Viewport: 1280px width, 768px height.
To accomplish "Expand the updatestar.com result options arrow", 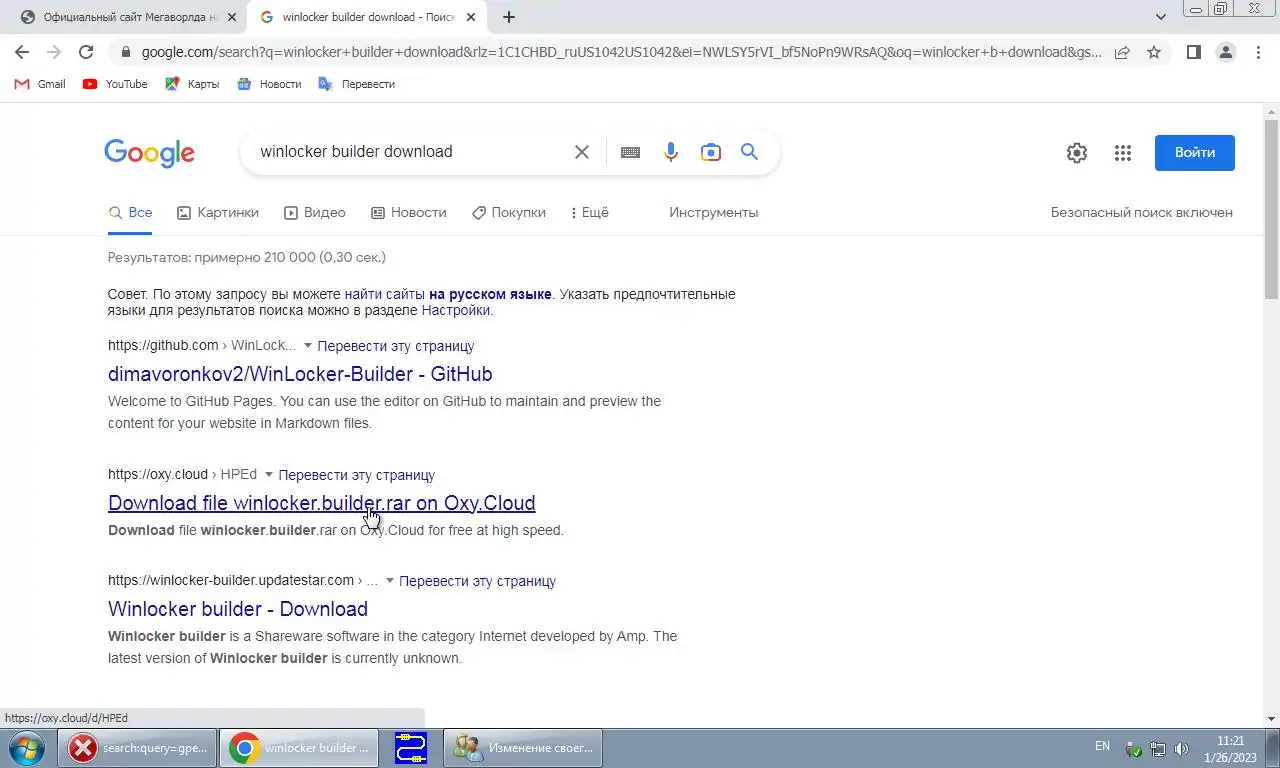I will (x=390, y=580).
